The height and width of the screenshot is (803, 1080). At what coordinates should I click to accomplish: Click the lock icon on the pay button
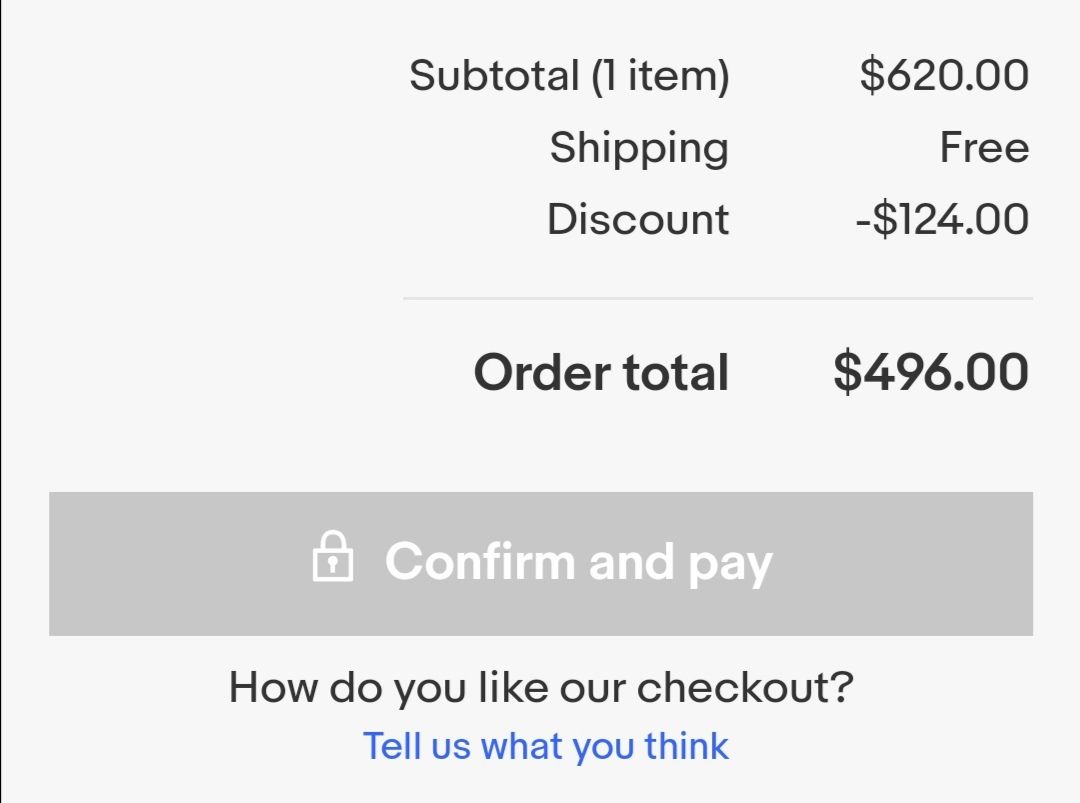(333, 556)
